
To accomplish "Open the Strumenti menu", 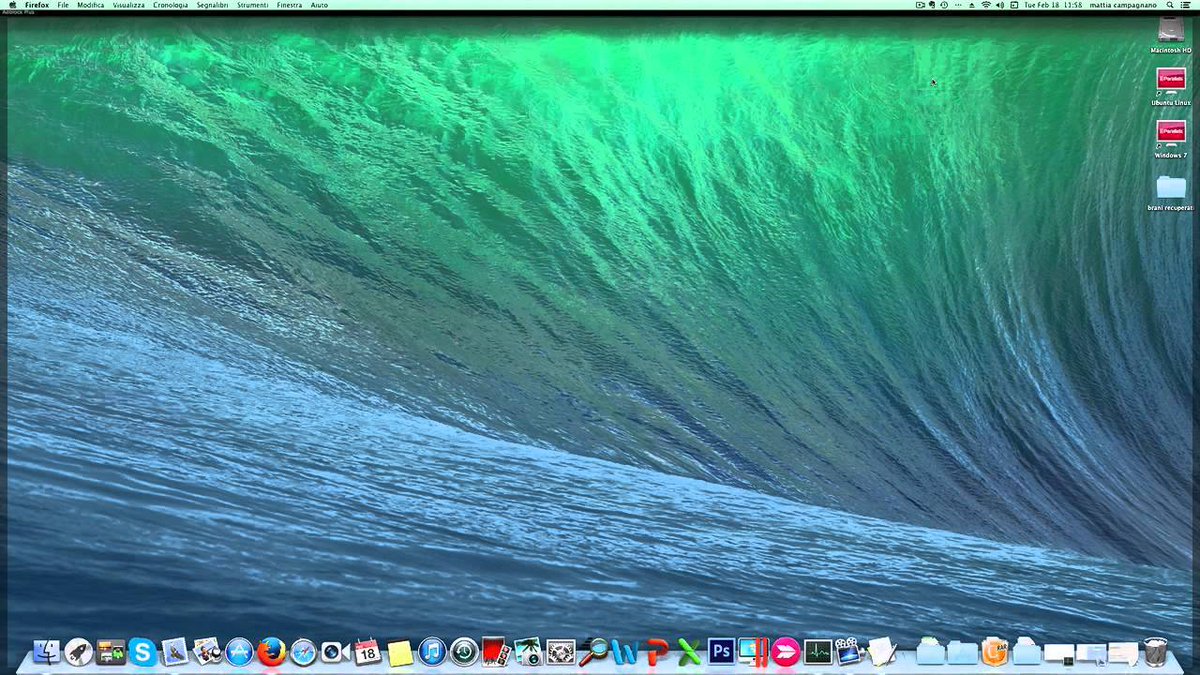I will pyautogui.click(x=253, y=5).
